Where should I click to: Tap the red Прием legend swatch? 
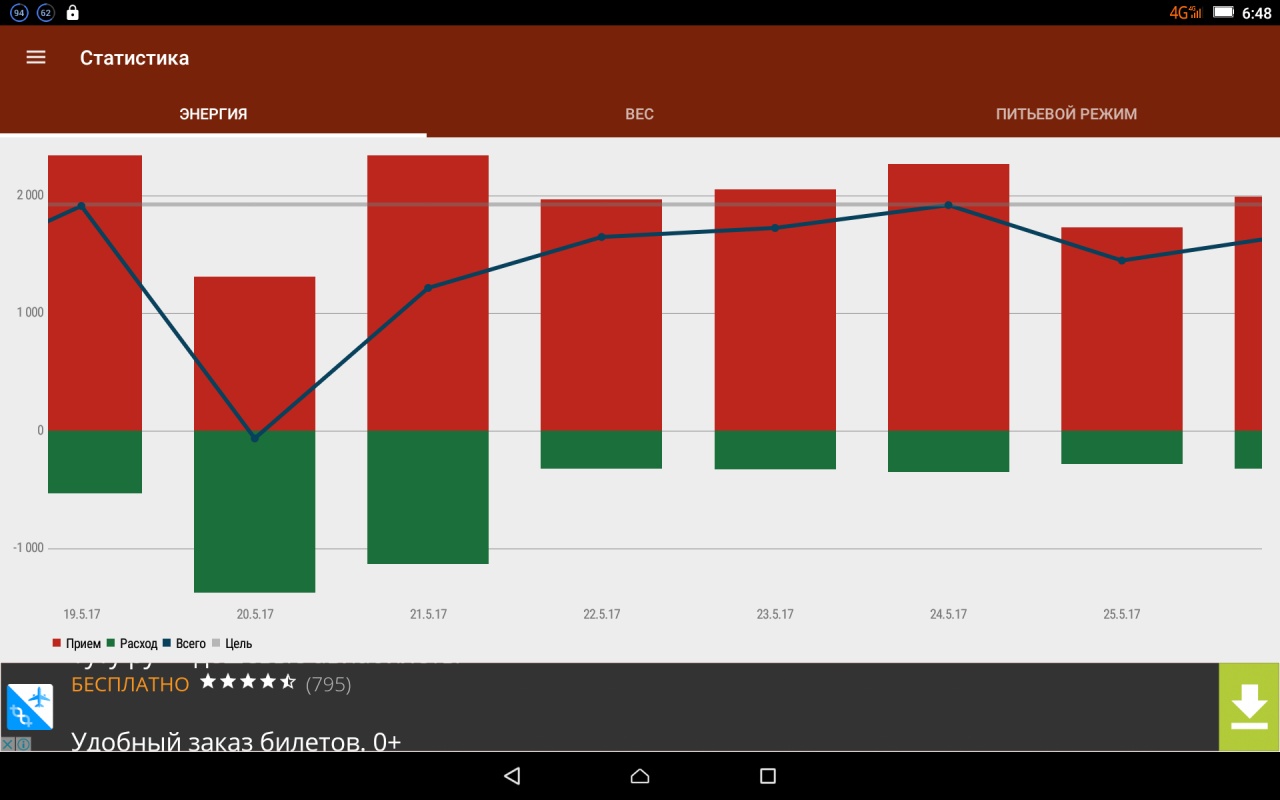[x=57, y=644]
